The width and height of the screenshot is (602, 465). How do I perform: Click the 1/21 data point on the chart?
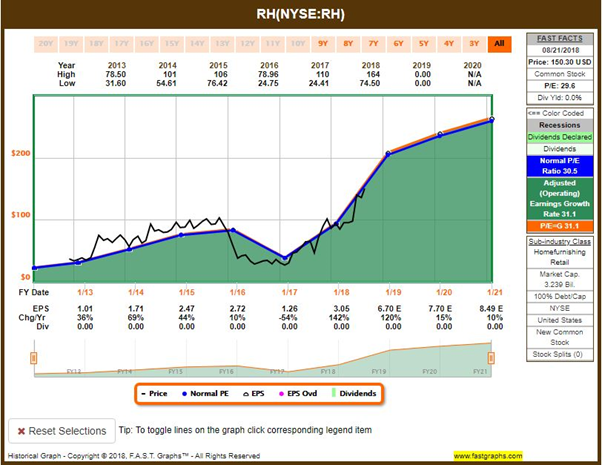(492, 120)
